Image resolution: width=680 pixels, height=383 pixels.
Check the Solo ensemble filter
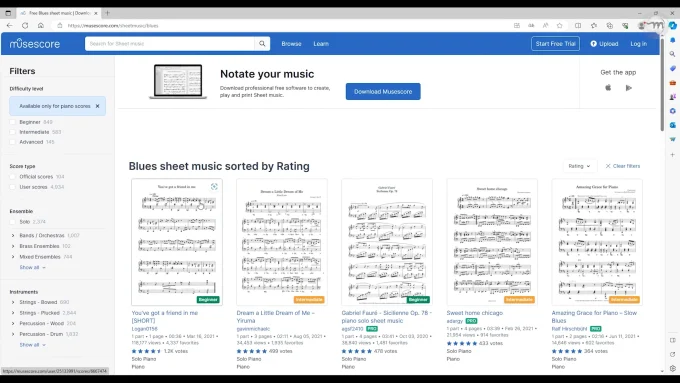pos(13,222)
